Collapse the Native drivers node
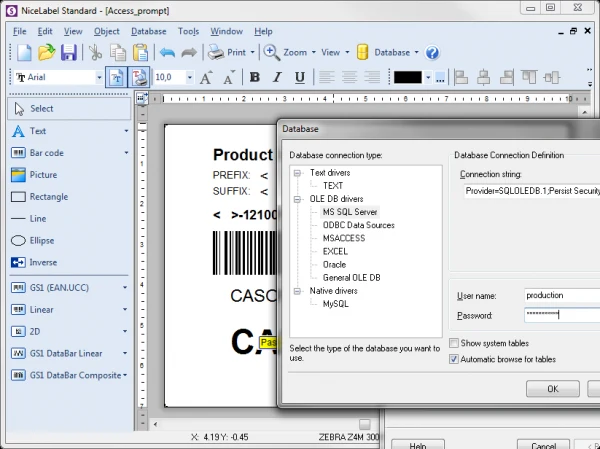Viewport: 600px width, 449px height. 297,291
